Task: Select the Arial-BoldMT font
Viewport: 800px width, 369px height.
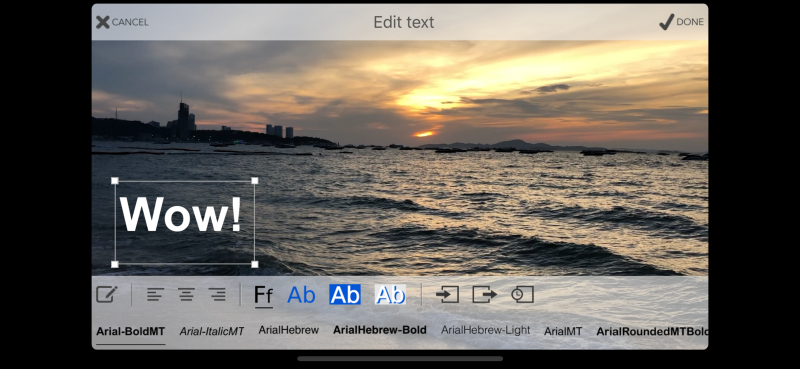Action: pos(131,332)
